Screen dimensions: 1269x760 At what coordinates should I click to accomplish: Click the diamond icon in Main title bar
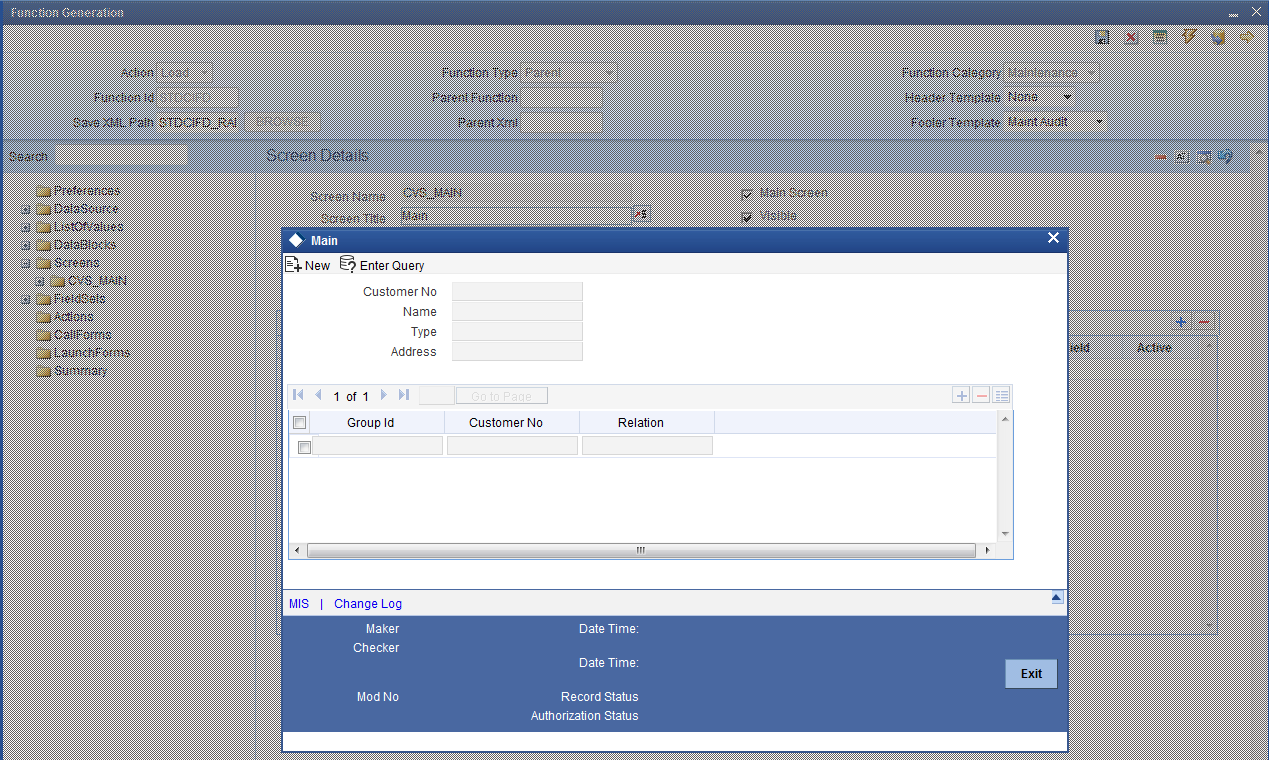pos(296,240)
